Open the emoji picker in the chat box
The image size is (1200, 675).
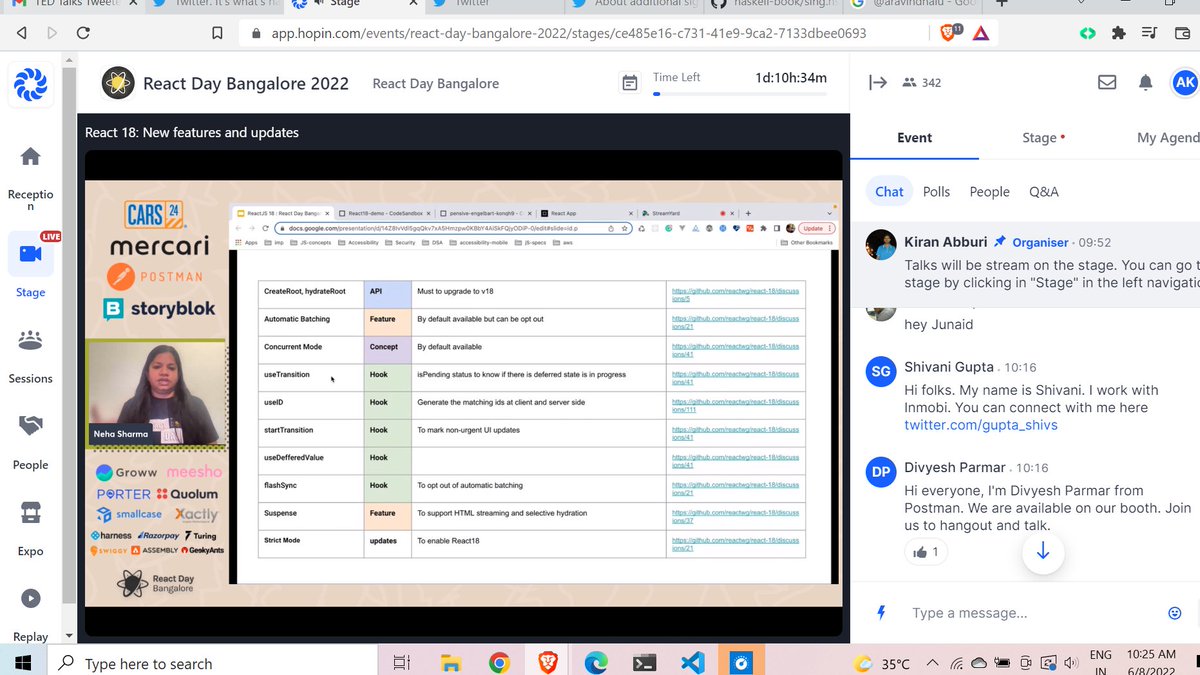1175,613
